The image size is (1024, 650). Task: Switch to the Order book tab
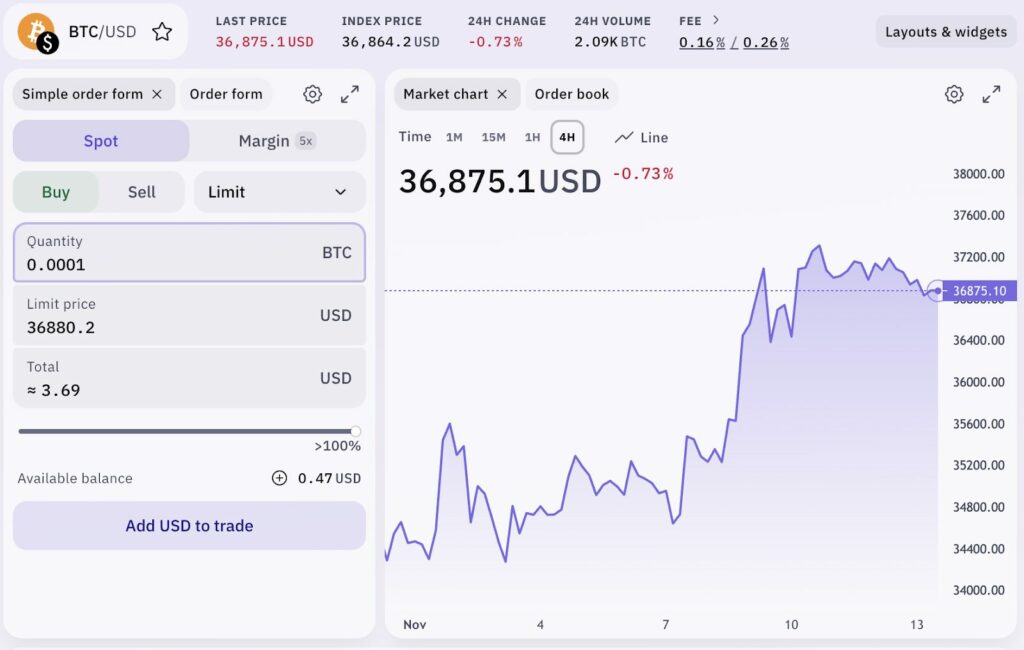pos(572,94)
